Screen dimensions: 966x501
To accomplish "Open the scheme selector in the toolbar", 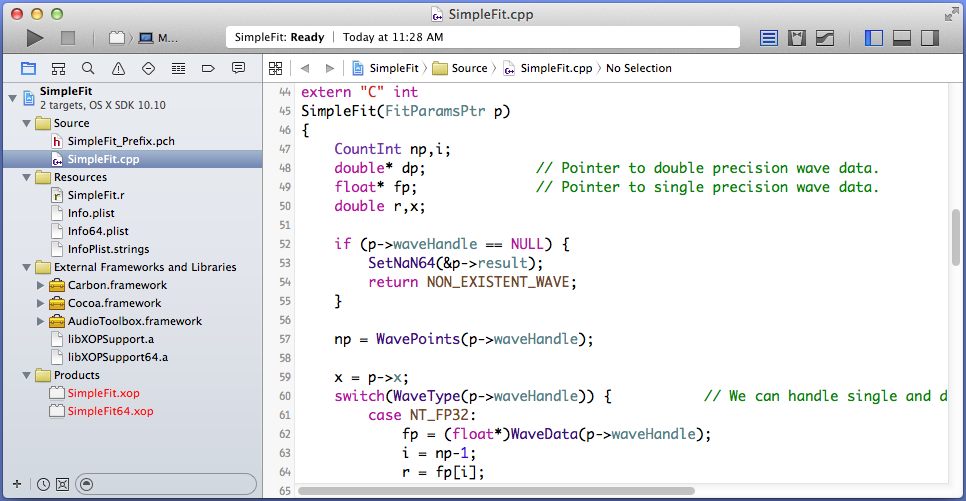I will click(x=116, y=38).
